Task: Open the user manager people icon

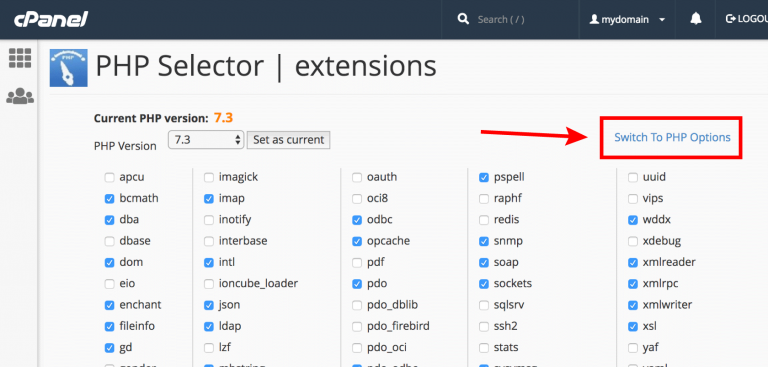Action: pyautogui.click(x=20, y=96)
